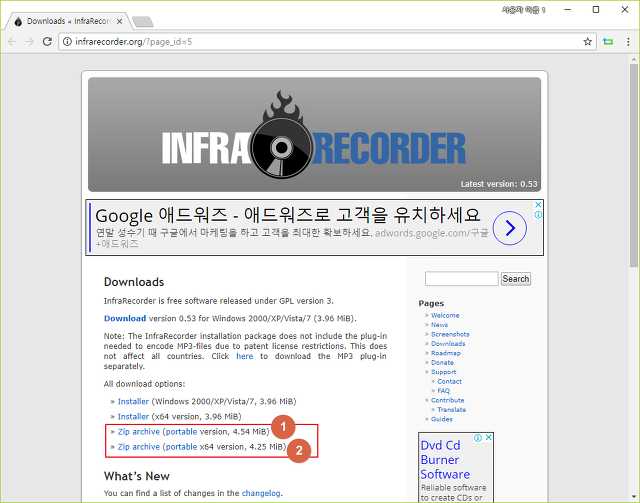This screenshot has height=503, width=640.
Task: Open AdChoices info on the banner ad
Action: pos(538,215)
